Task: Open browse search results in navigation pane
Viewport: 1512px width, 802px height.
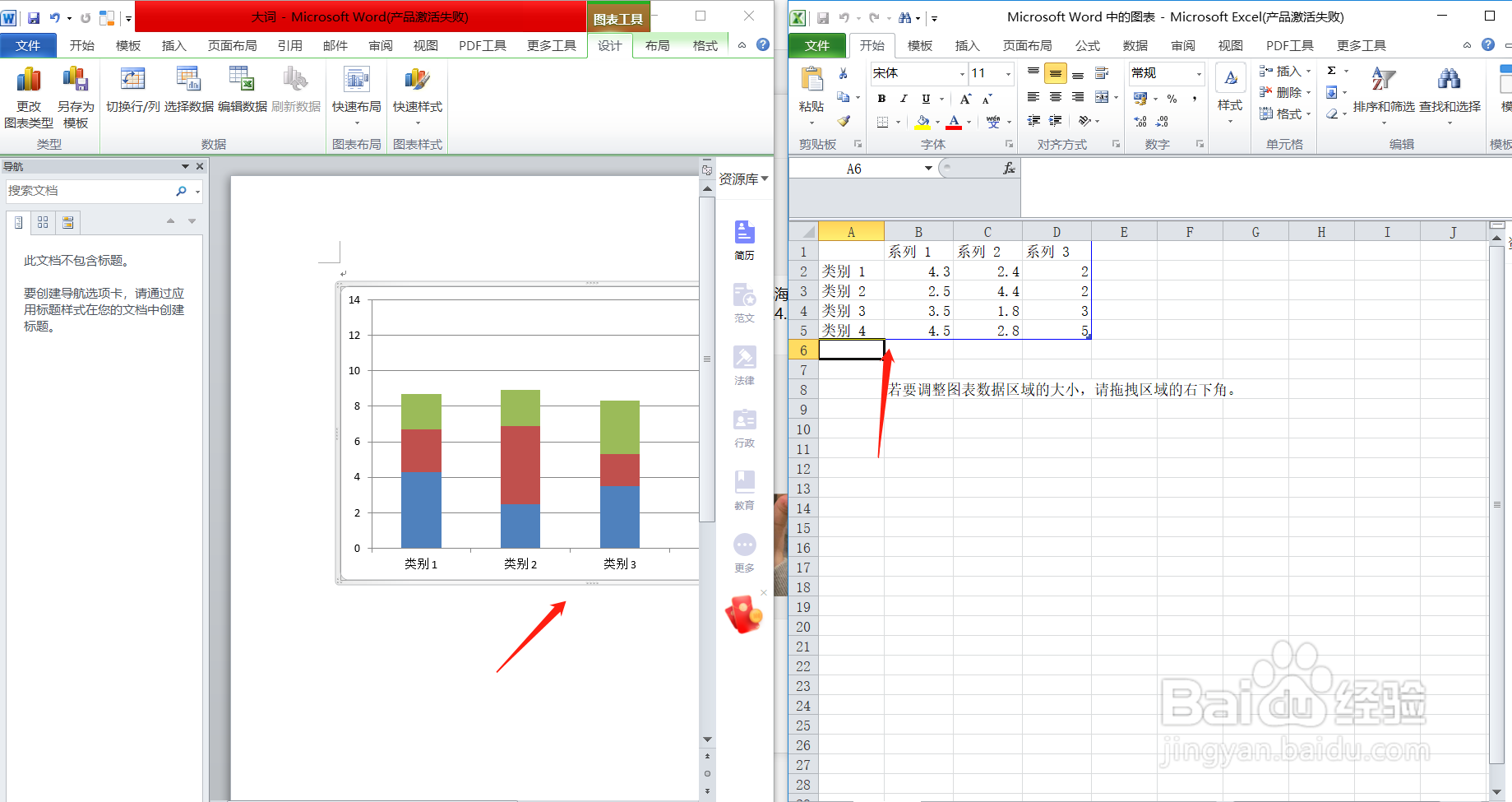Action: [67, 222]
